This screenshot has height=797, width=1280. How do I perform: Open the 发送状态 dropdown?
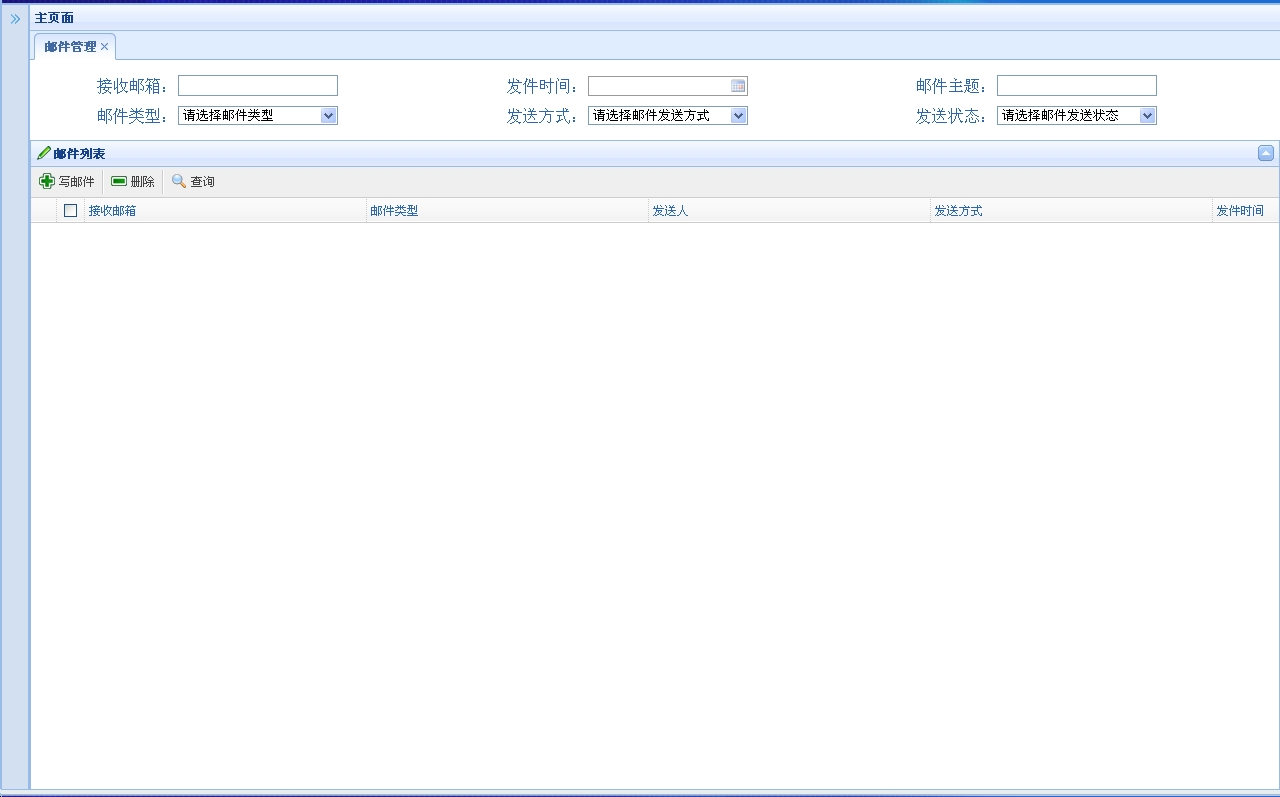(x=1077, y=115)
